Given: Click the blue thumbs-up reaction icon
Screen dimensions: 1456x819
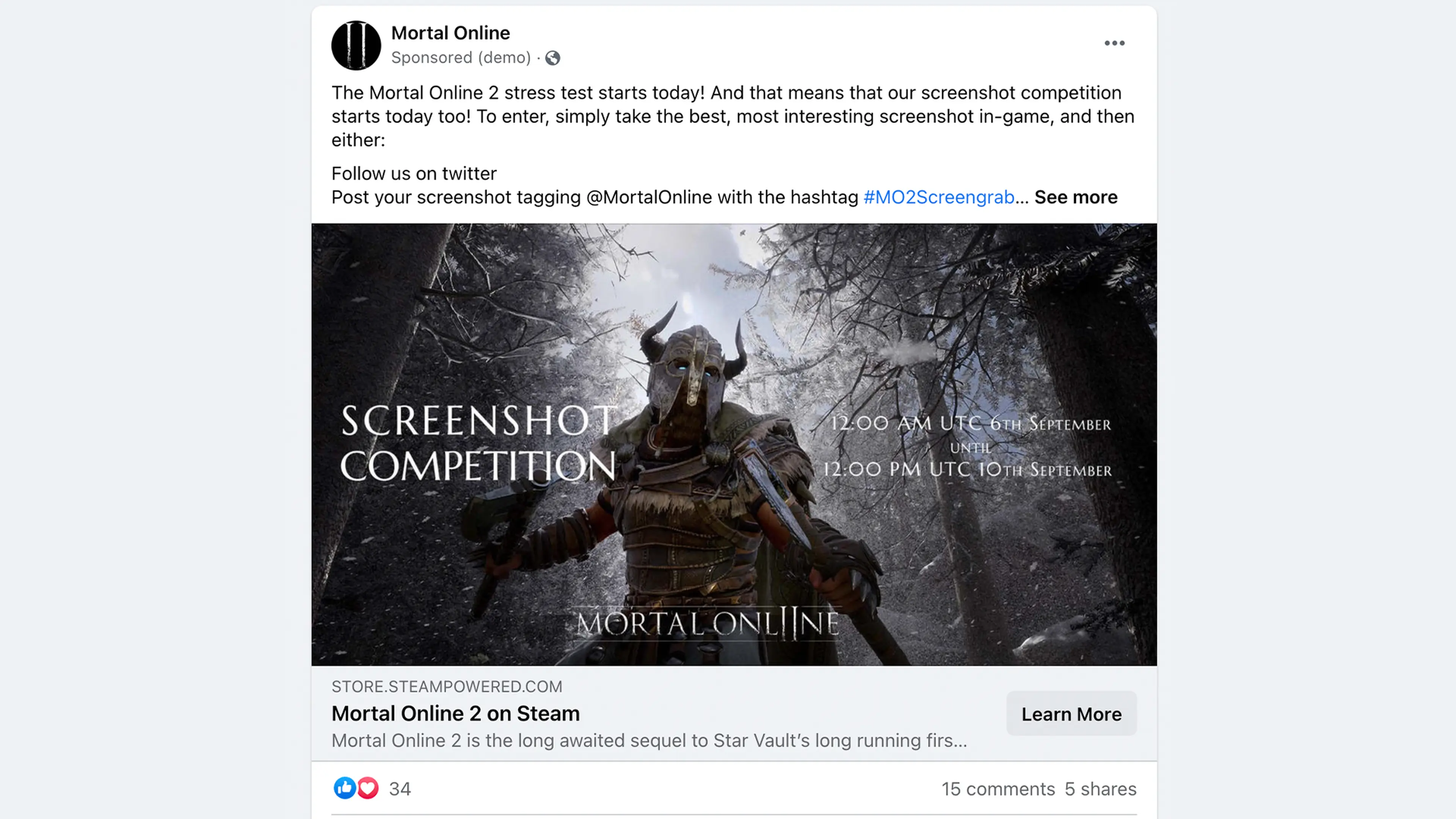Looking at the screenshot, I should pyautogui.click(x=344, y=788).
